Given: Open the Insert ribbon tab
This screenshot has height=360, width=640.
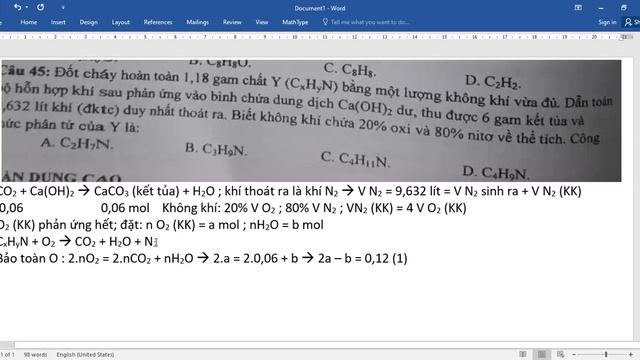Looking at the screenshot, I should click(x=58, y=22).
